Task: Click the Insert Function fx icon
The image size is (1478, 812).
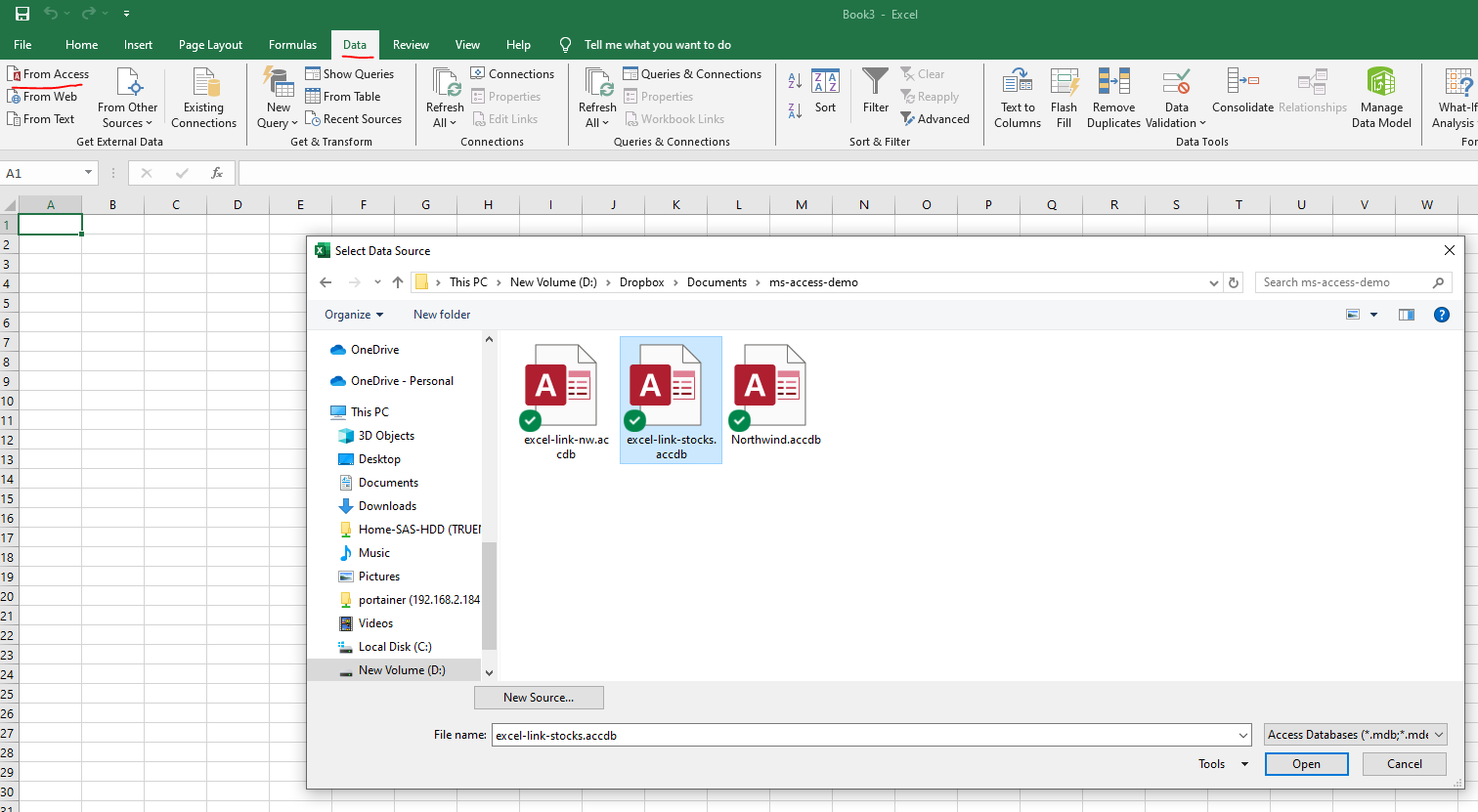Action: (217, 173)
